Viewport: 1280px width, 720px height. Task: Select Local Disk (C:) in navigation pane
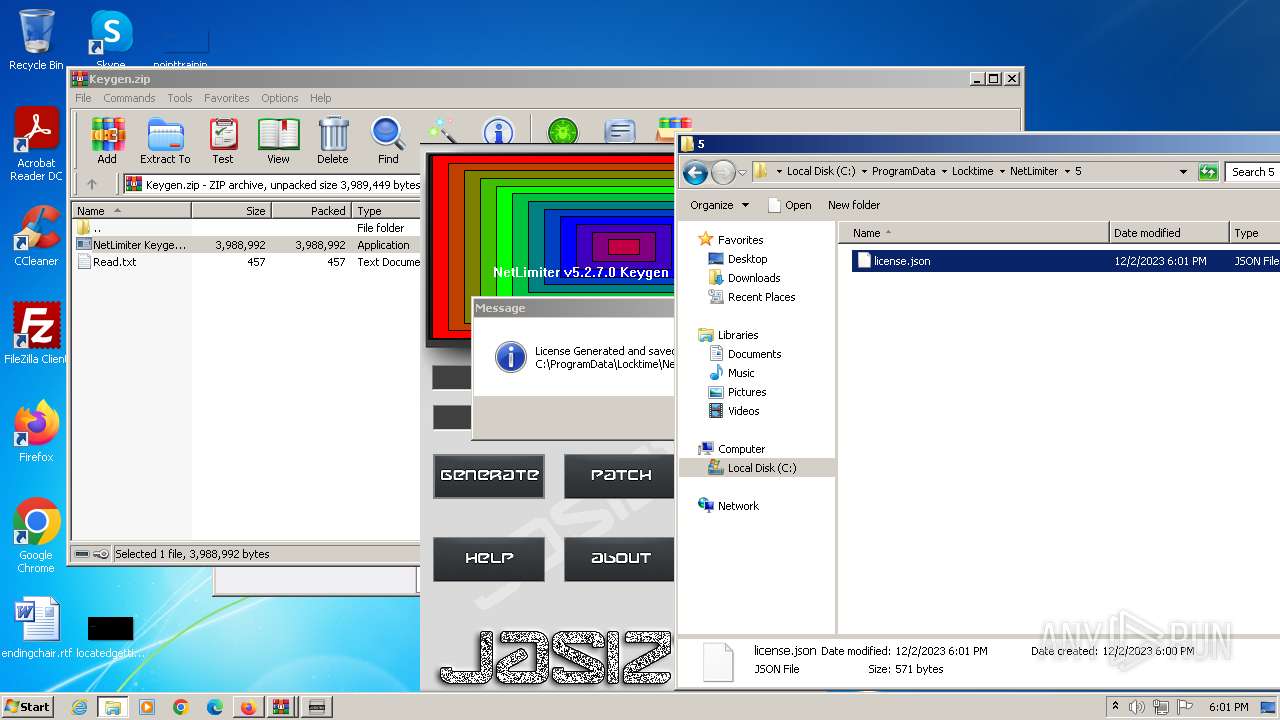[x=762, y=468]
